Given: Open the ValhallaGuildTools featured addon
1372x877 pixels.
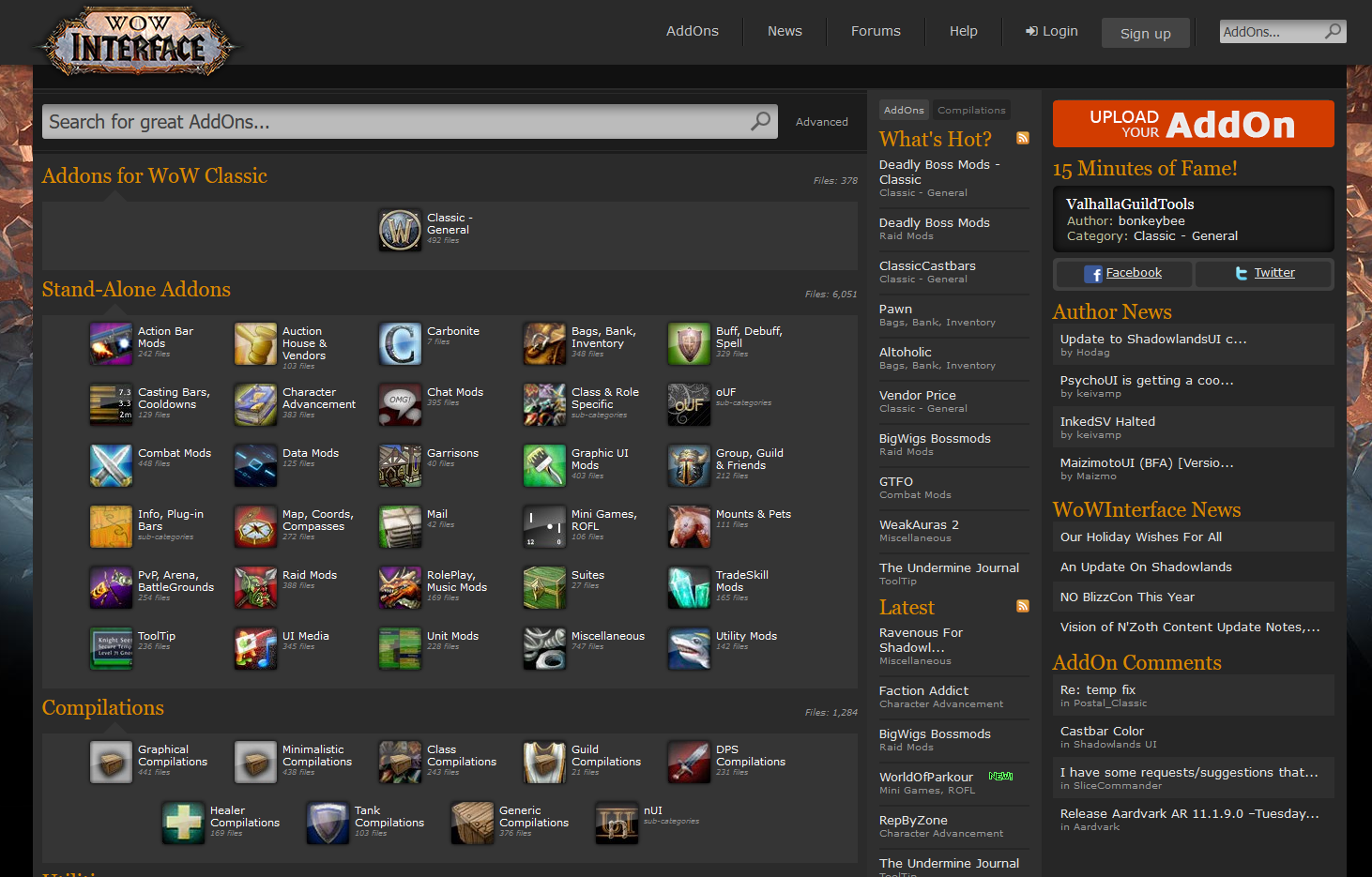Looking at the screenshot, I should (x=1130, y=204).
